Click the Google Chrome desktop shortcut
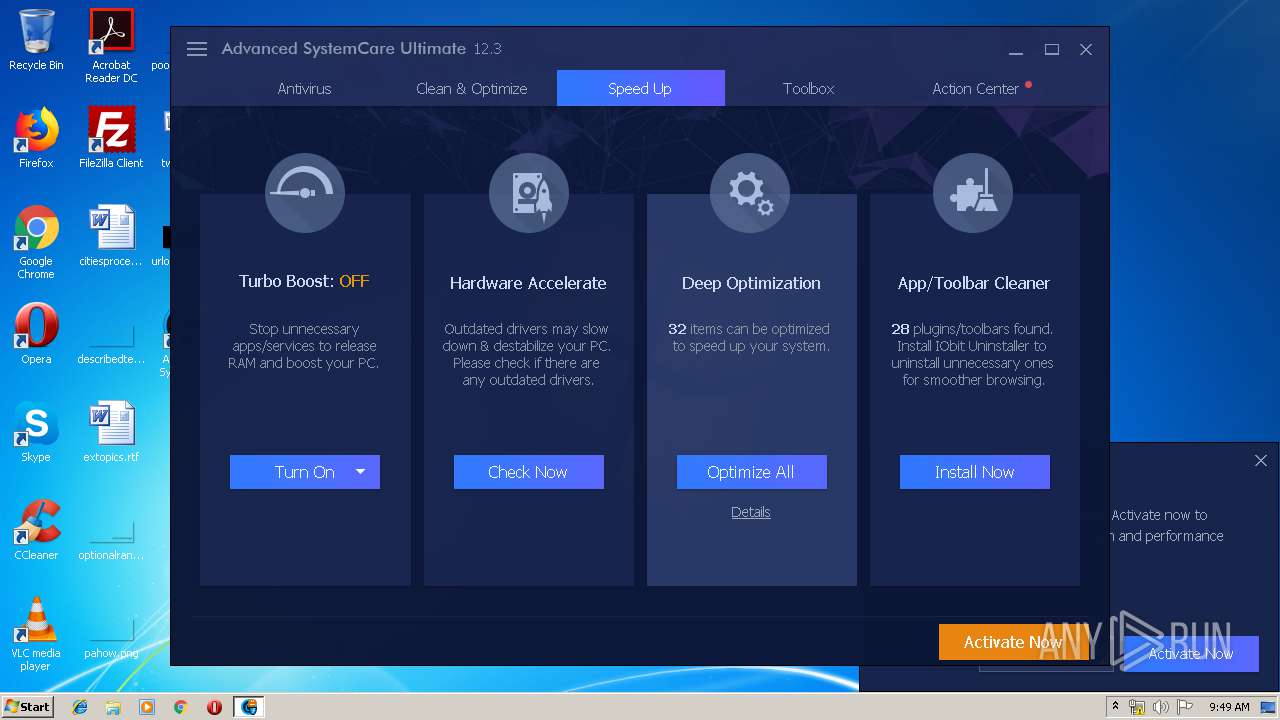This screenshot has width=1280, height=720. pos(36,242)
